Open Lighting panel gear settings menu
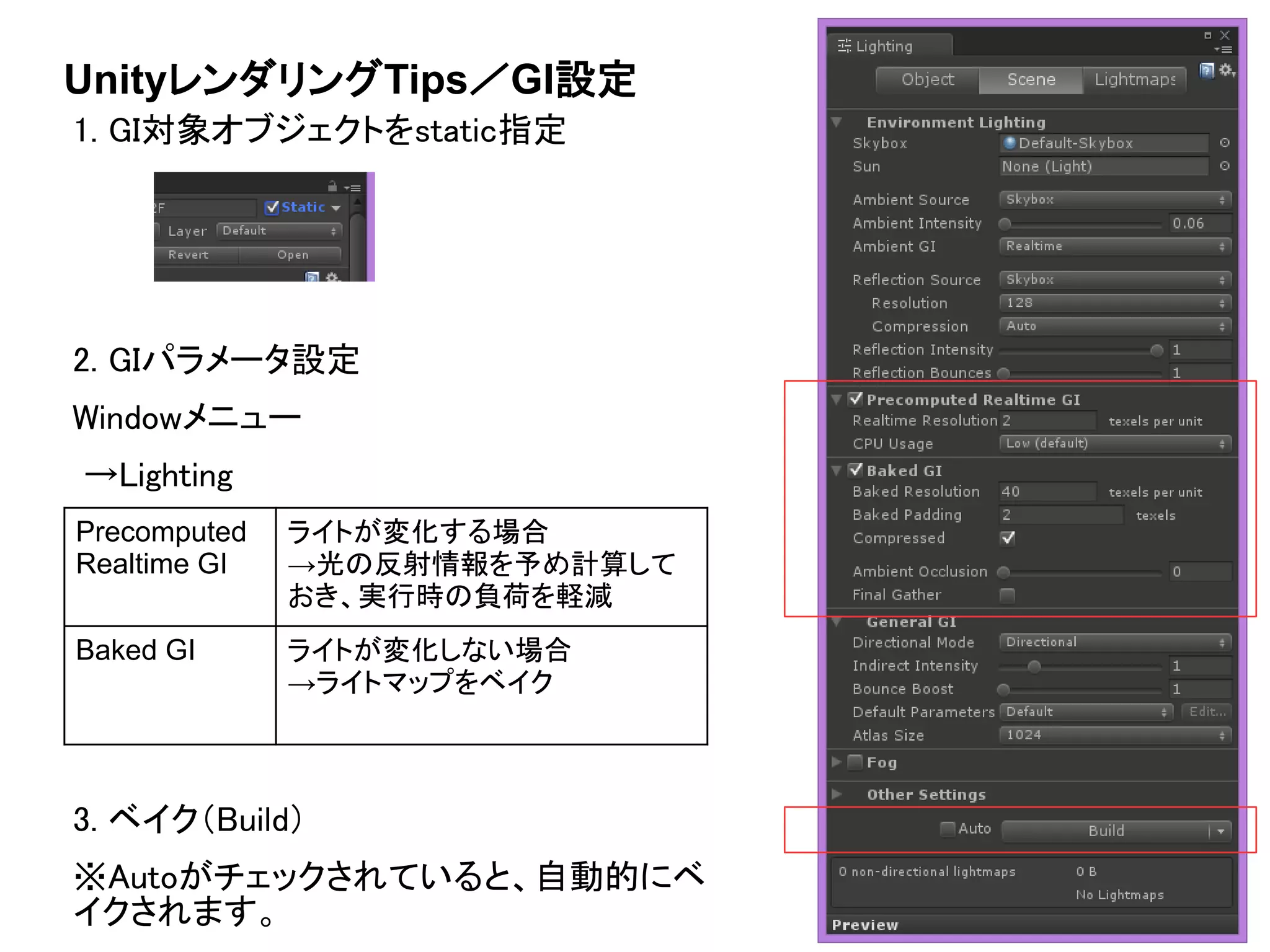 click(x=1226, y=71)
